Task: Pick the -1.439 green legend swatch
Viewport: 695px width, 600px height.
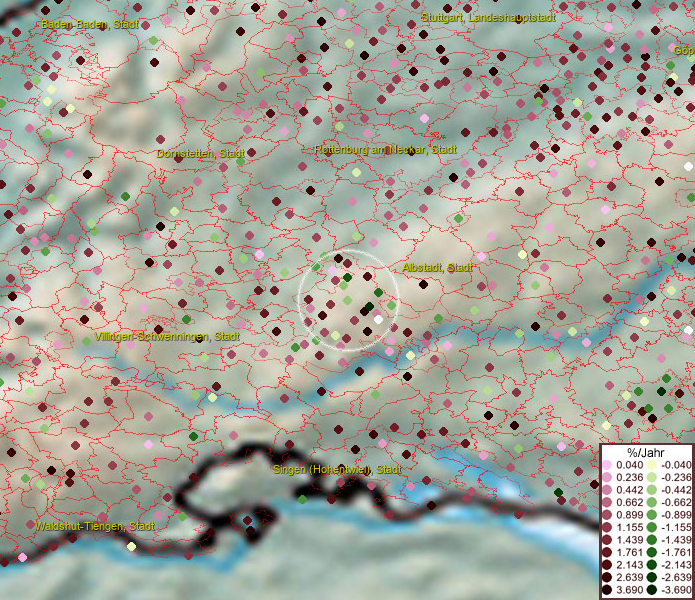Action: point(652,540)
